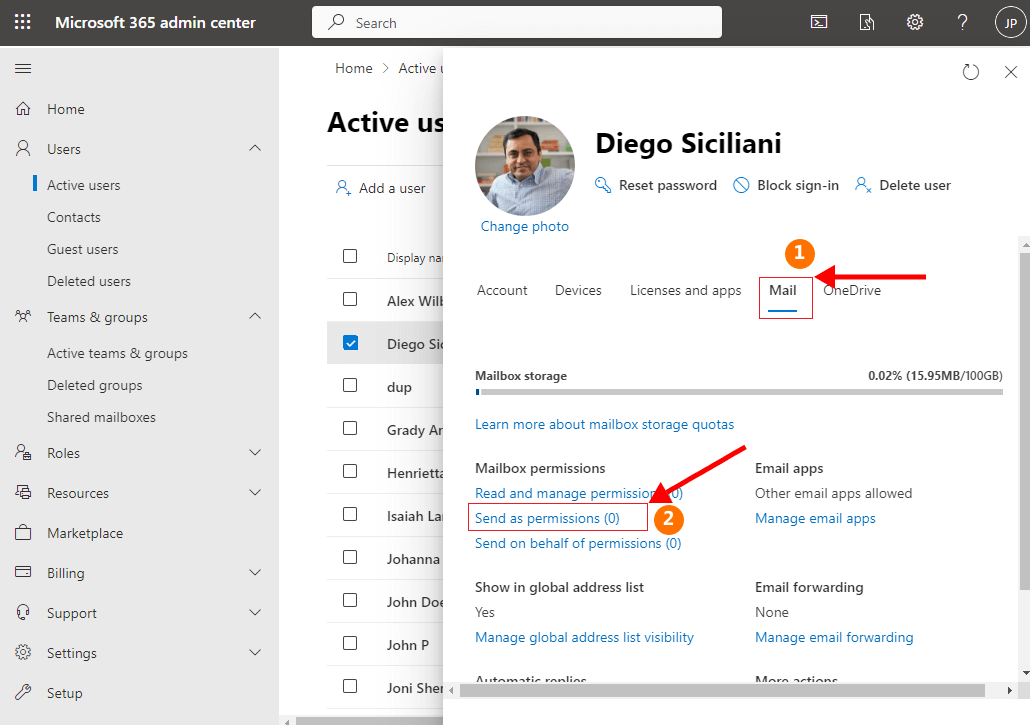Screen dimensions: 1030x725
Task: Uncheck the Diego Siciliani row checkbox
Action: click(x=350, y=343)
